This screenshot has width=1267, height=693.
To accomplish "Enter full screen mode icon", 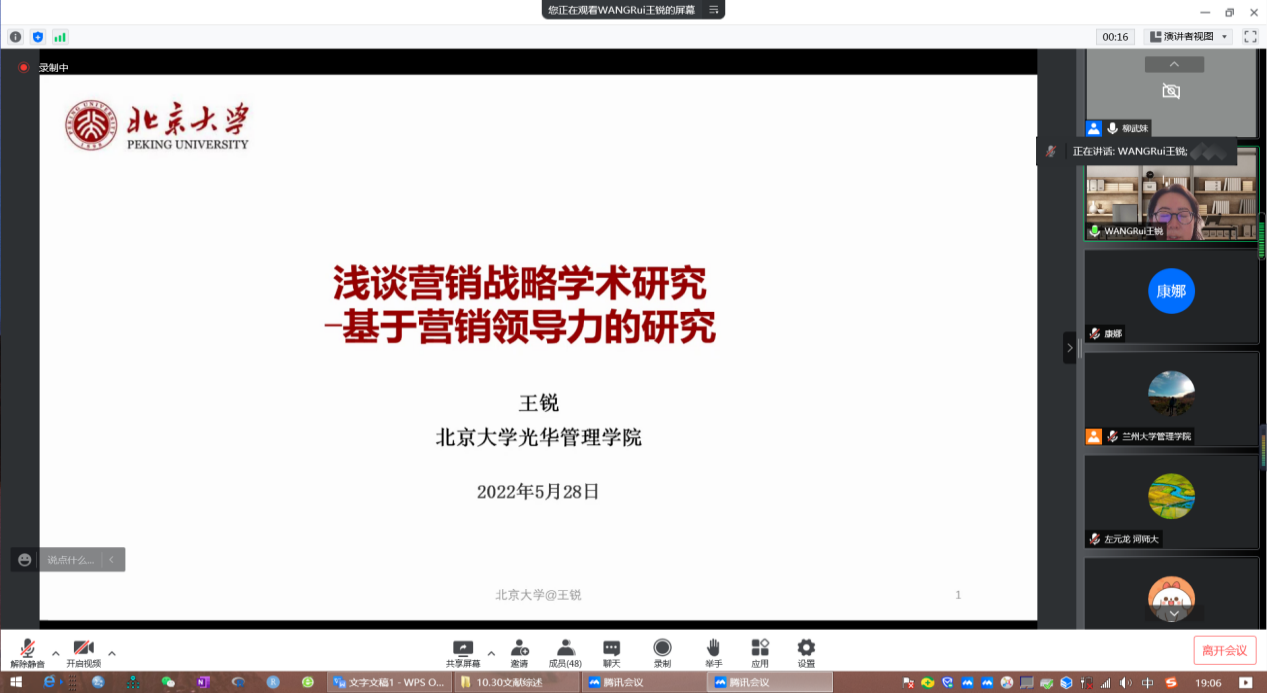I will point(1250,37).
